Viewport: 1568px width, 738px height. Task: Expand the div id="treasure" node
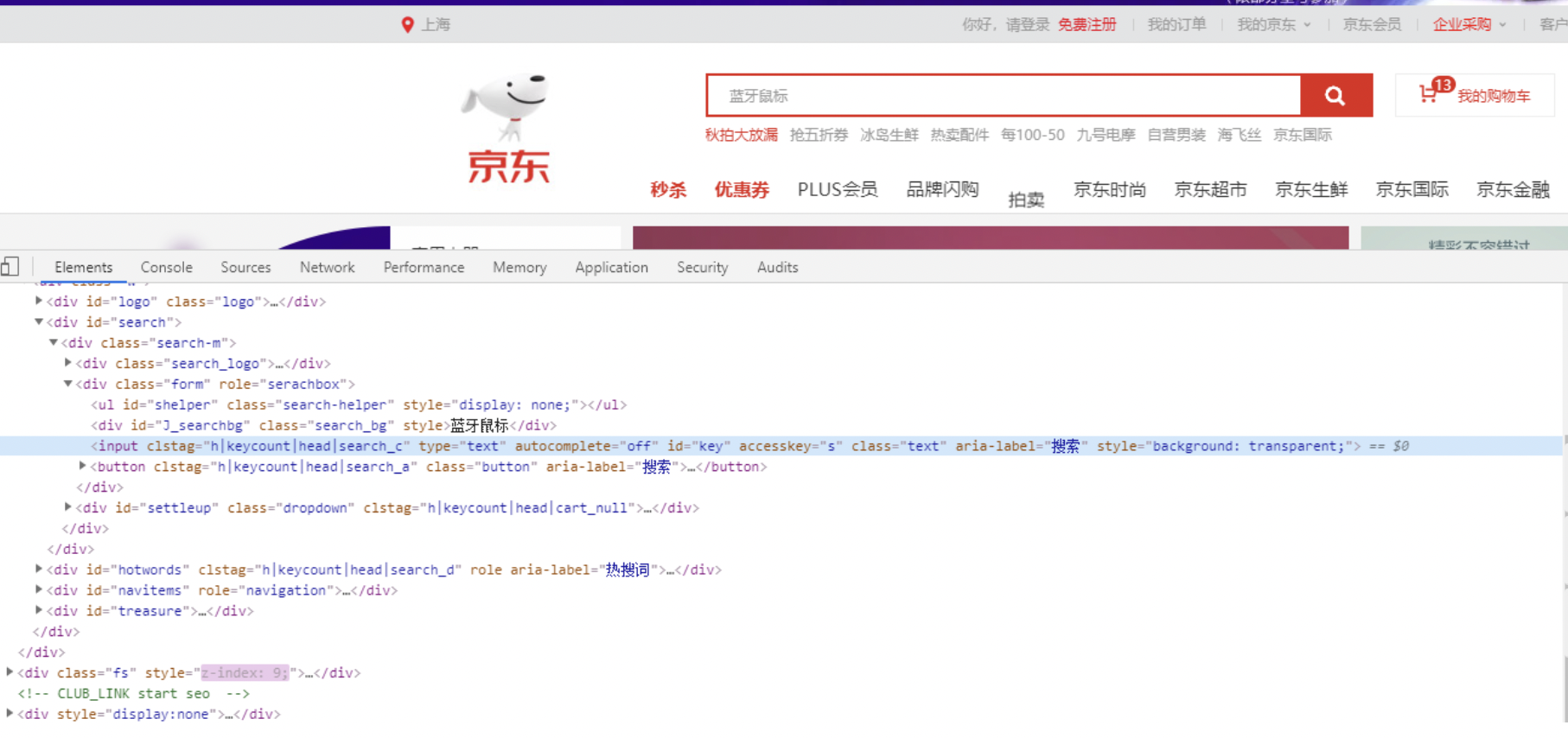coord(38,610)
